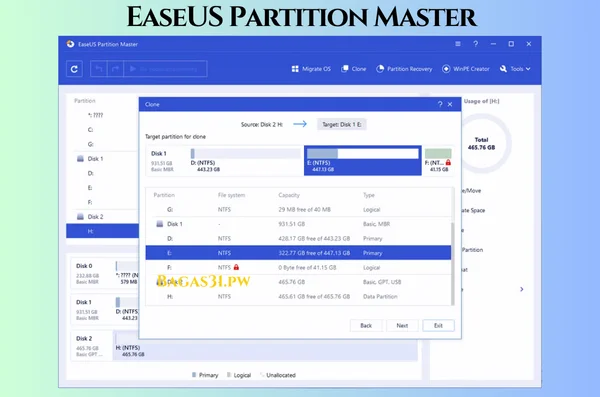This screenshot has height=397, width=600.
Task: Select H: in left partition tree
Action: (102, 231)
